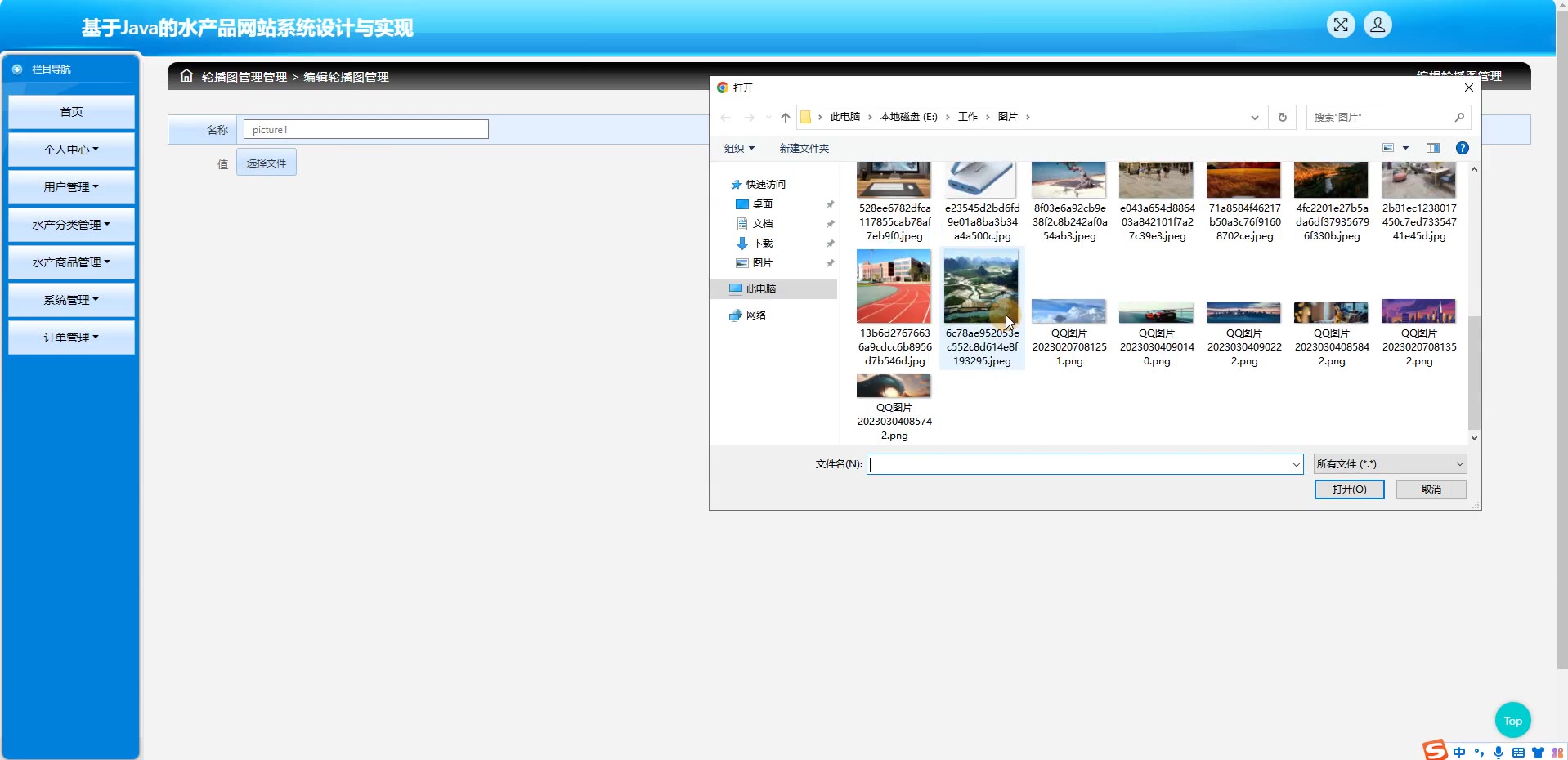Open the file dialog help icon

[1463, 148]
